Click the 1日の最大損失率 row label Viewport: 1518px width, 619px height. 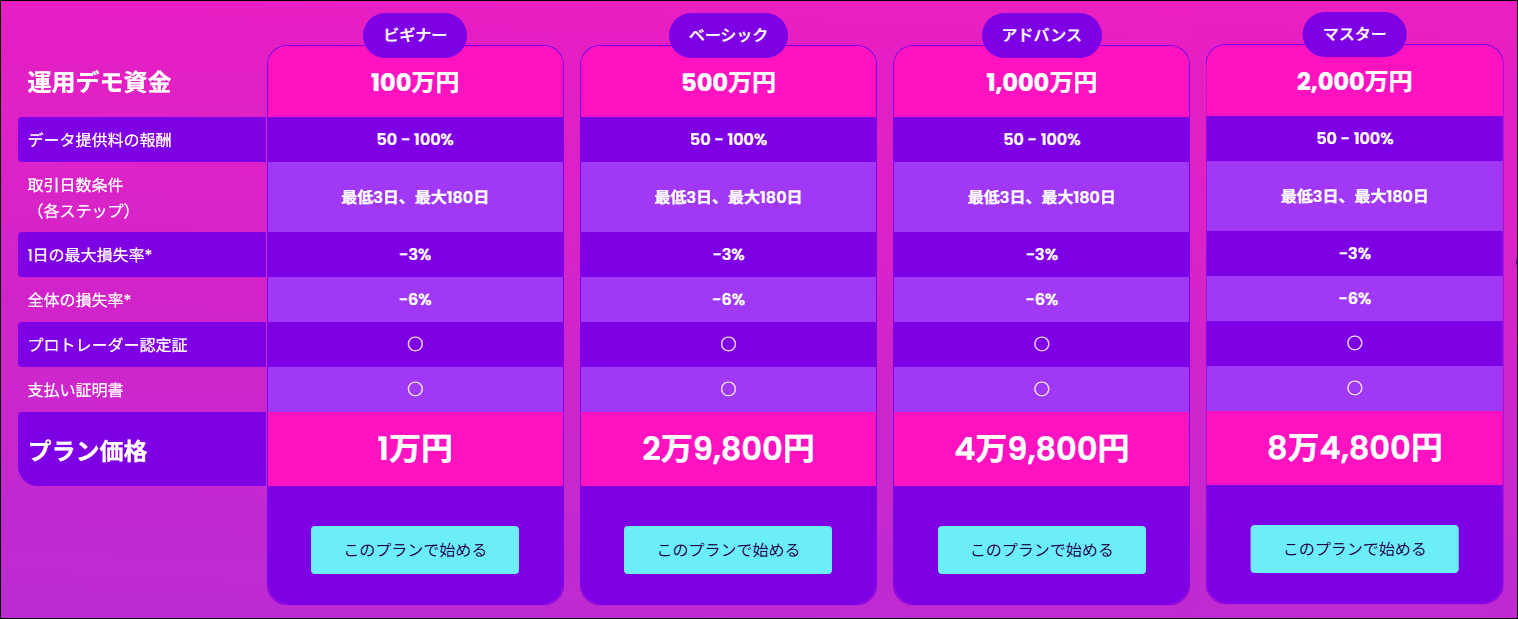coord(90,255)
